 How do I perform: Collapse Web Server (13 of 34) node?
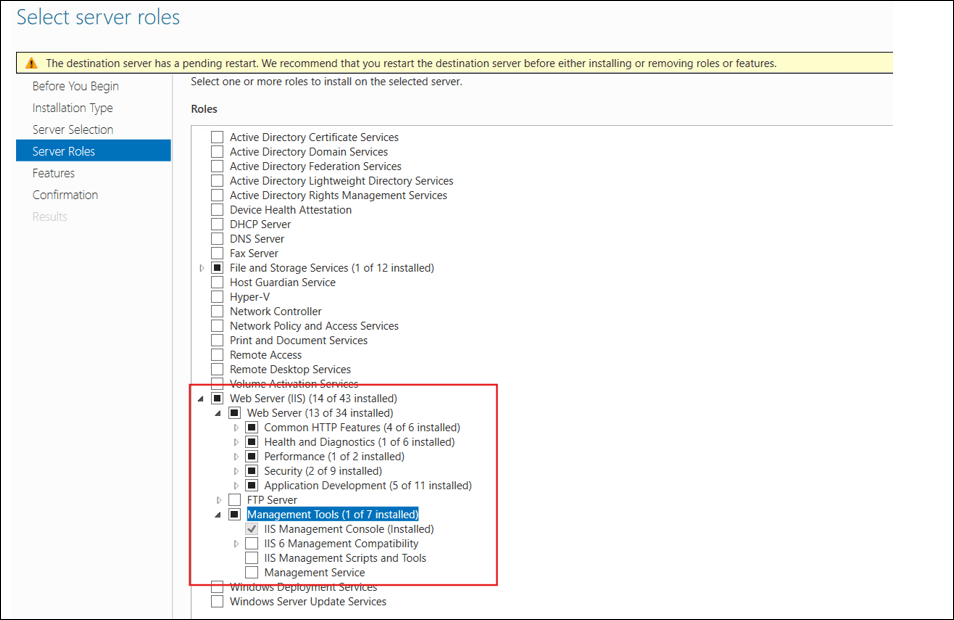coord(218,414)
